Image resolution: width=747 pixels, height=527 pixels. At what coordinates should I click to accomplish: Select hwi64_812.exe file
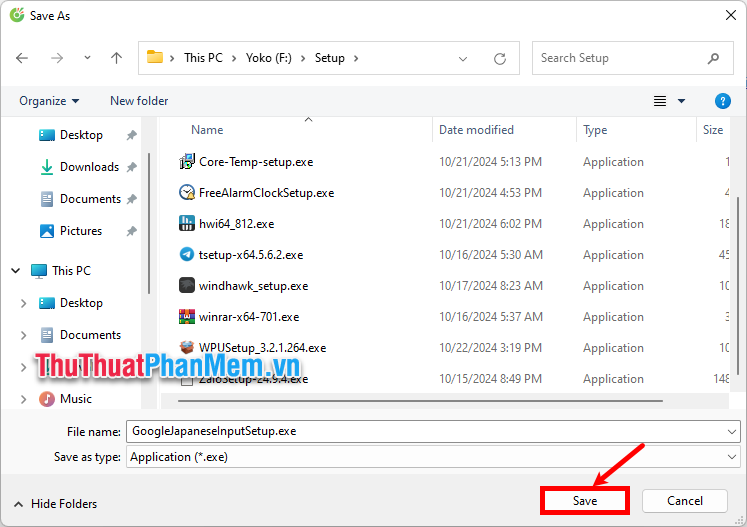236,224
